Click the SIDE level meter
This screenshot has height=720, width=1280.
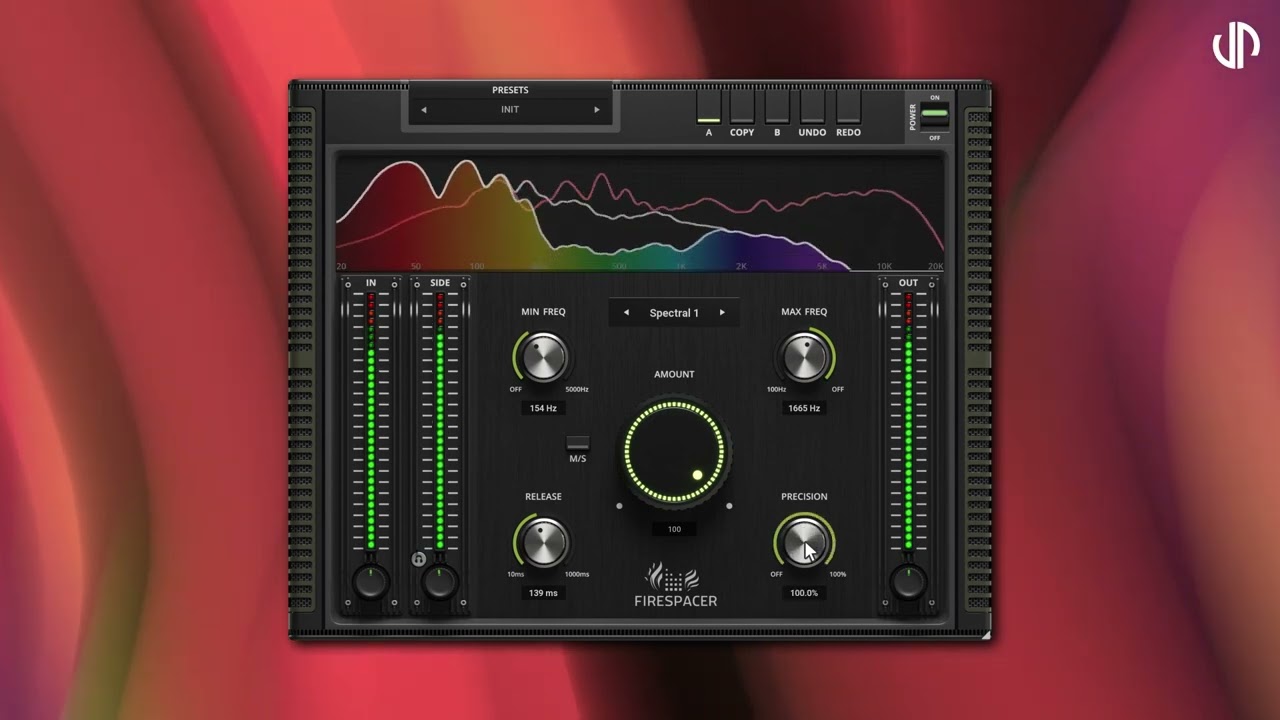[x=440, y=421]
